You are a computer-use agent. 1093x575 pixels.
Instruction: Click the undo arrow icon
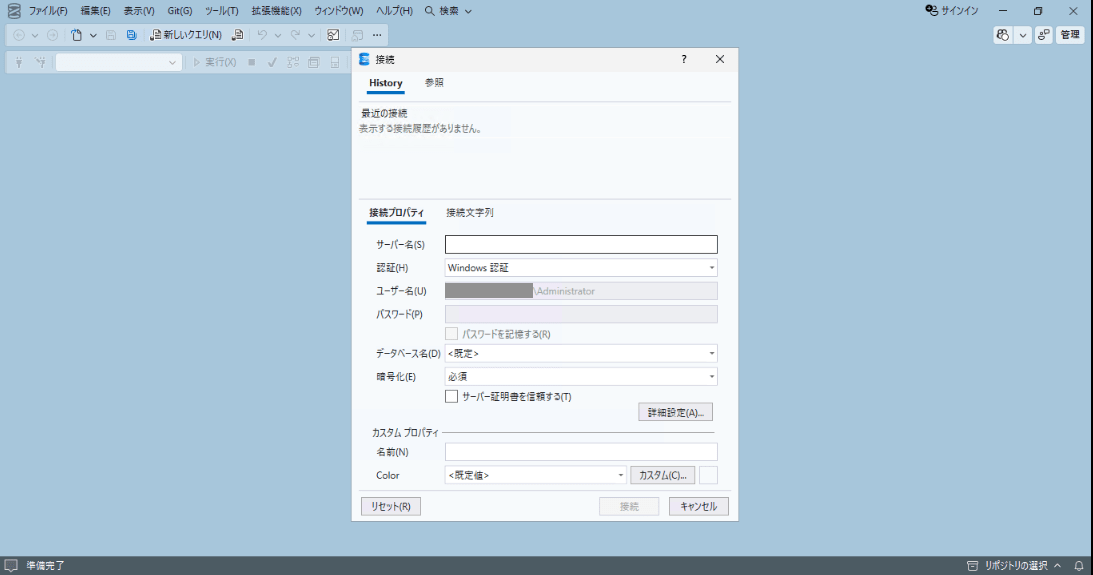262,35
